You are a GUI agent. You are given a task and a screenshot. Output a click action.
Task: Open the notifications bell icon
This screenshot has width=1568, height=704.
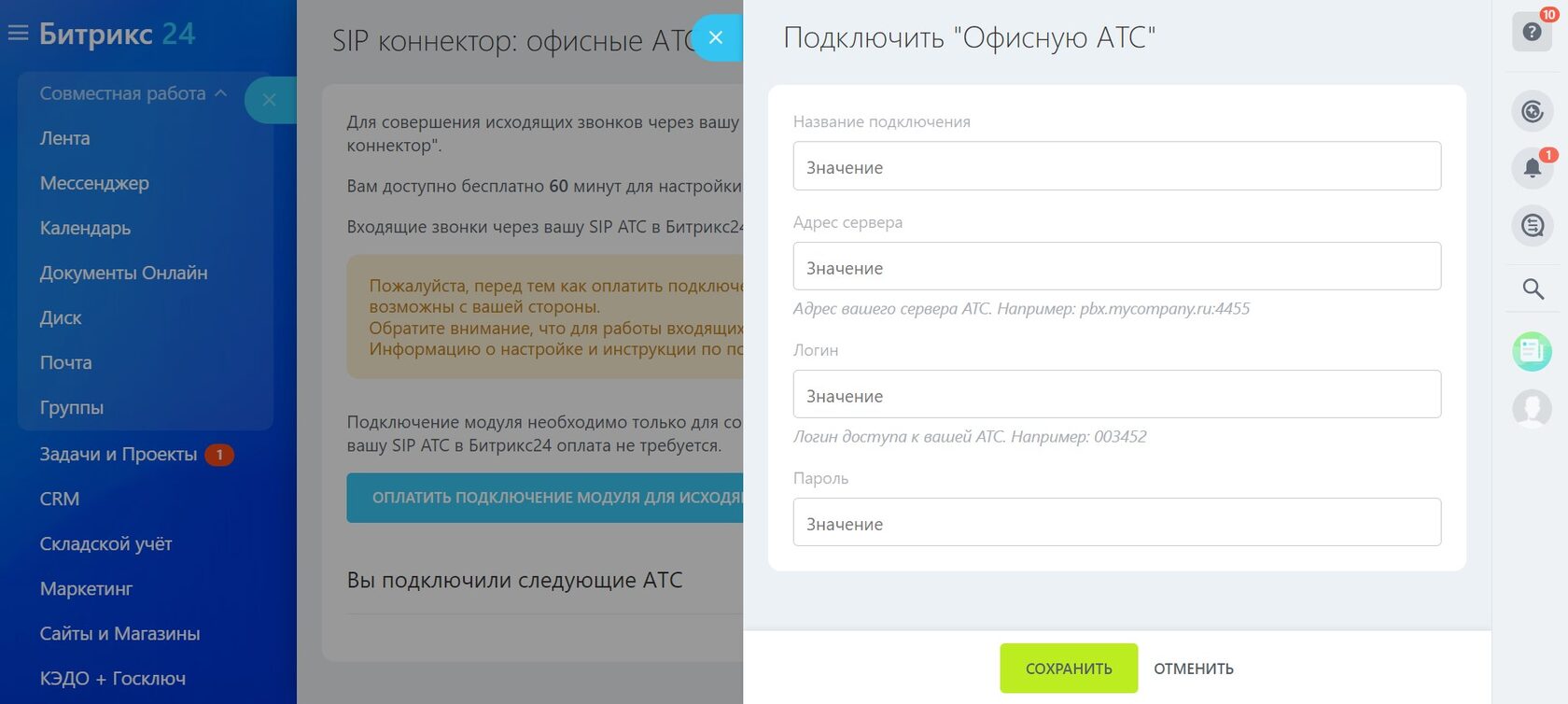click(x=1532, y=168)
